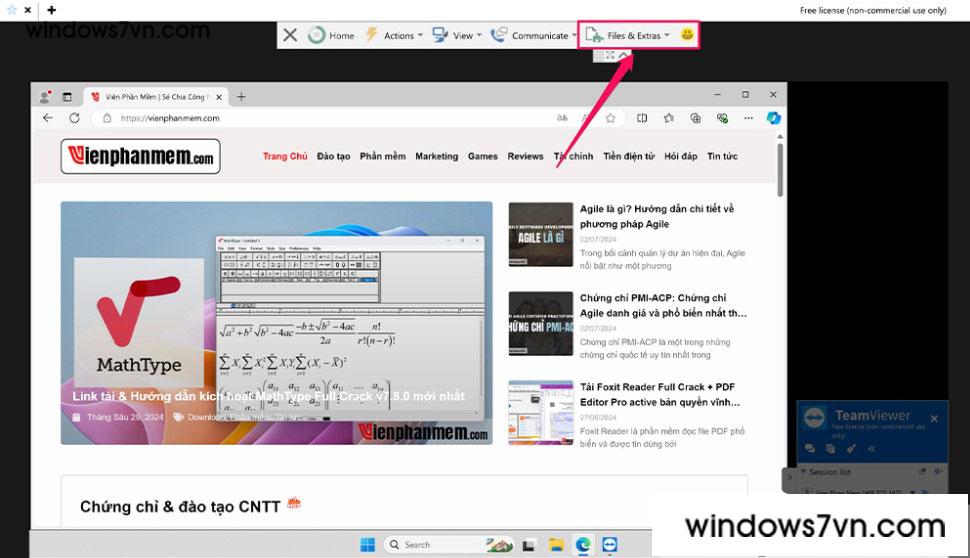Open chat icon in TeamViewer panel
The width and height of the screenshot is (970, 558).
pos(810,449)
